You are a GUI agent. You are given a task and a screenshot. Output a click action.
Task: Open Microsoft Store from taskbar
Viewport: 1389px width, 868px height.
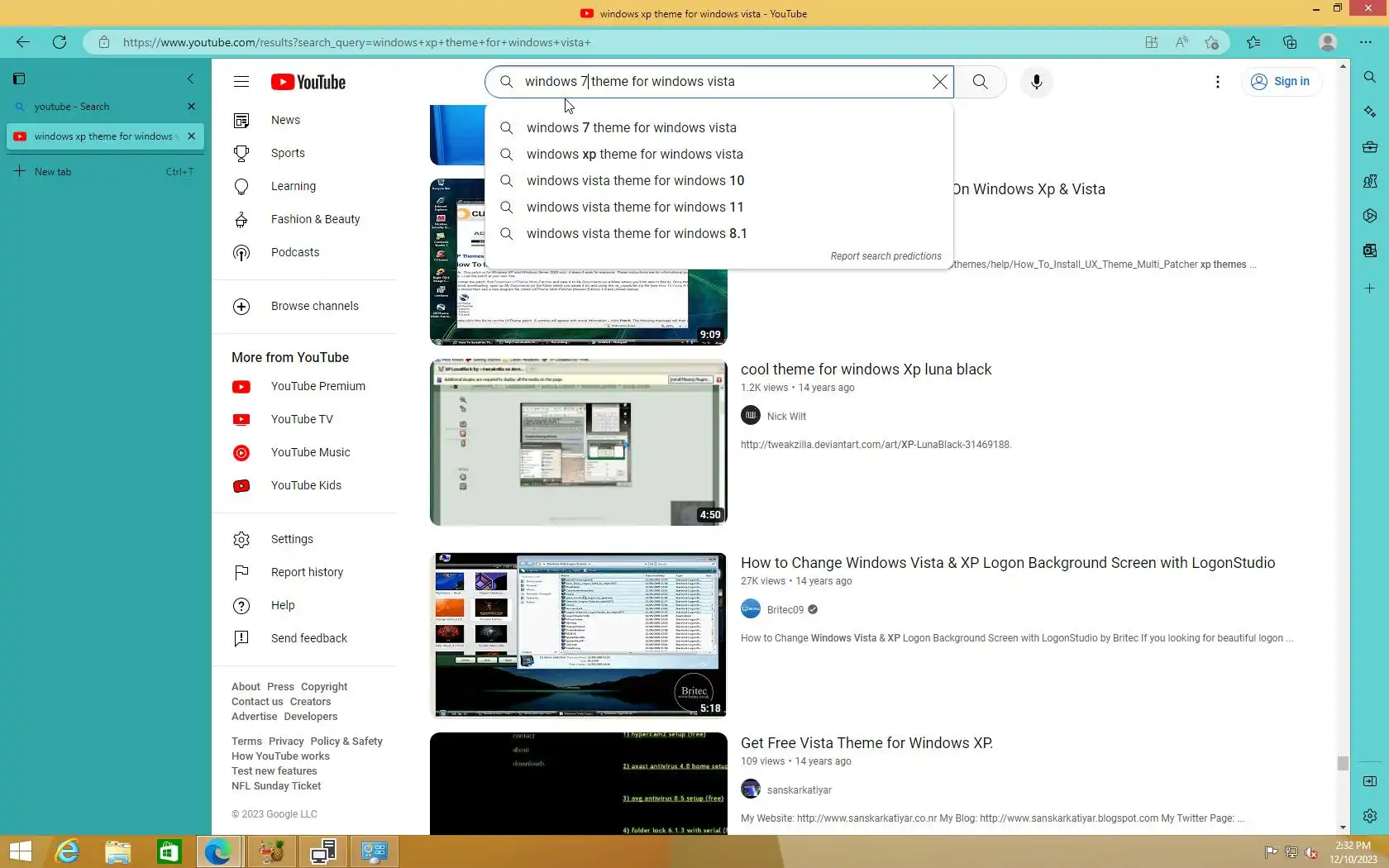(x=169, y=851)
